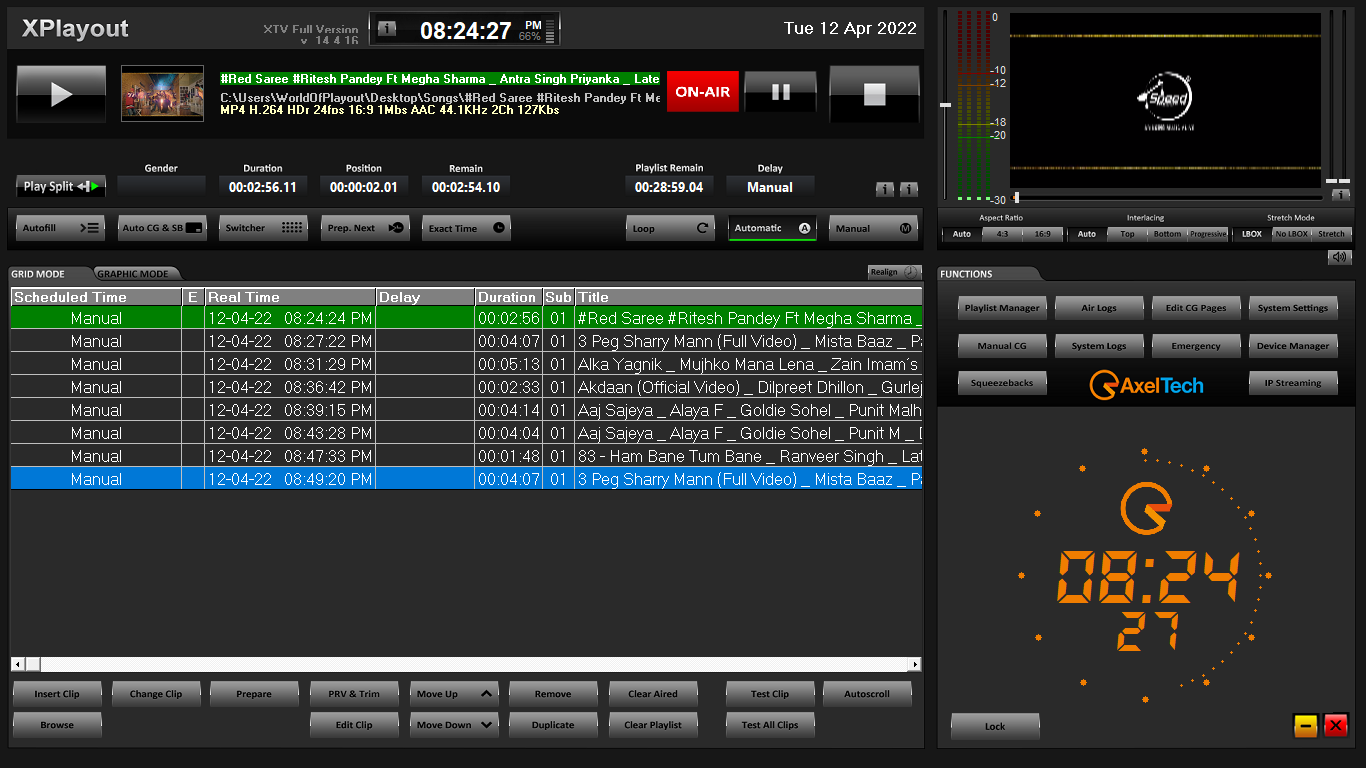Set aspect ratio to 16:9
This screenshot has width=1366, height=768.
(1042, 234)
